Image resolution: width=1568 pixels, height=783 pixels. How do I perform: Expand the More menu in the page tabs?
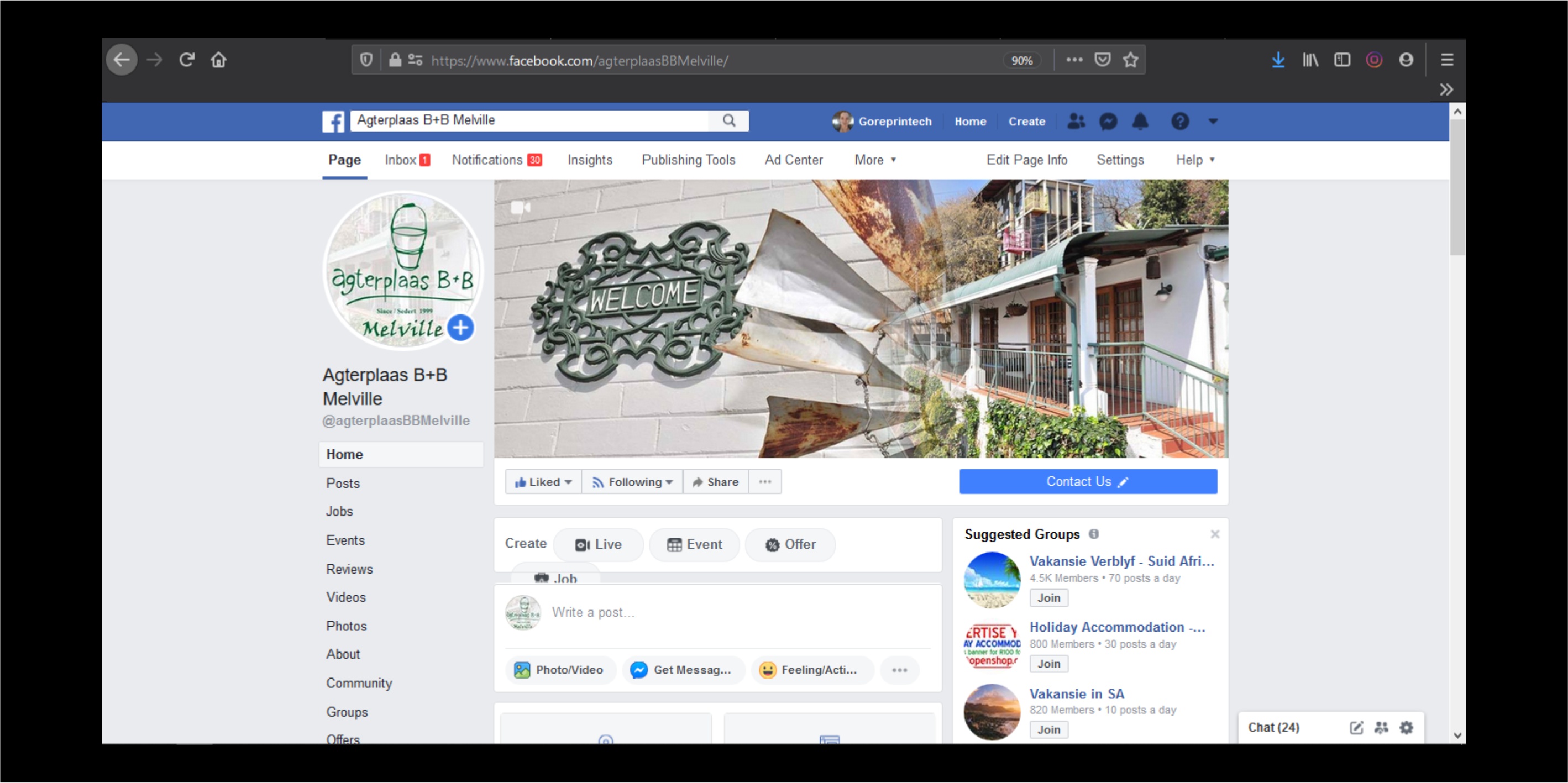875,160
